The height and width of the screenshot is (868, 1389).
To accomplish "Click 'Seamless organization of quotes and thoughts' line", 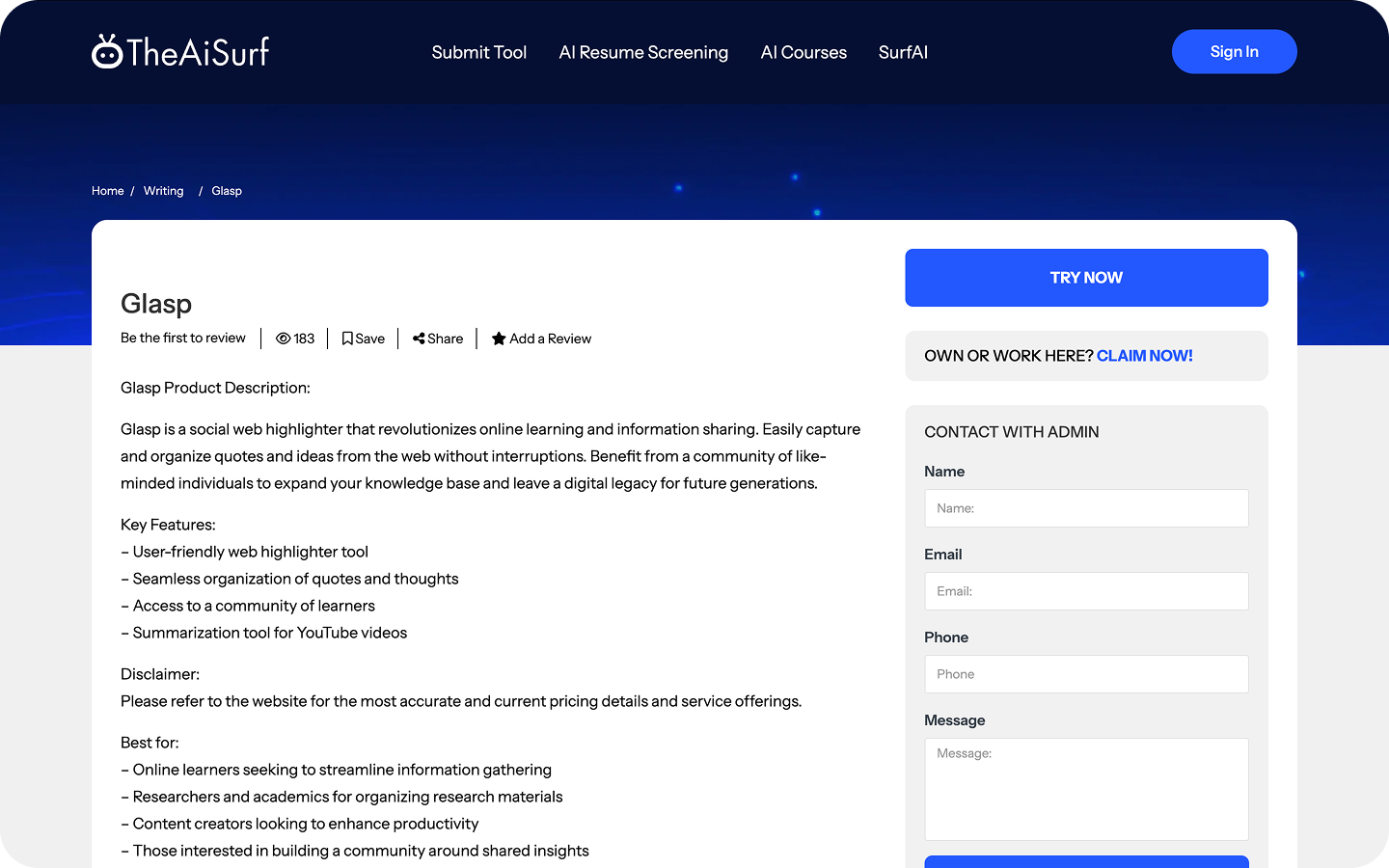I will 289,579.
